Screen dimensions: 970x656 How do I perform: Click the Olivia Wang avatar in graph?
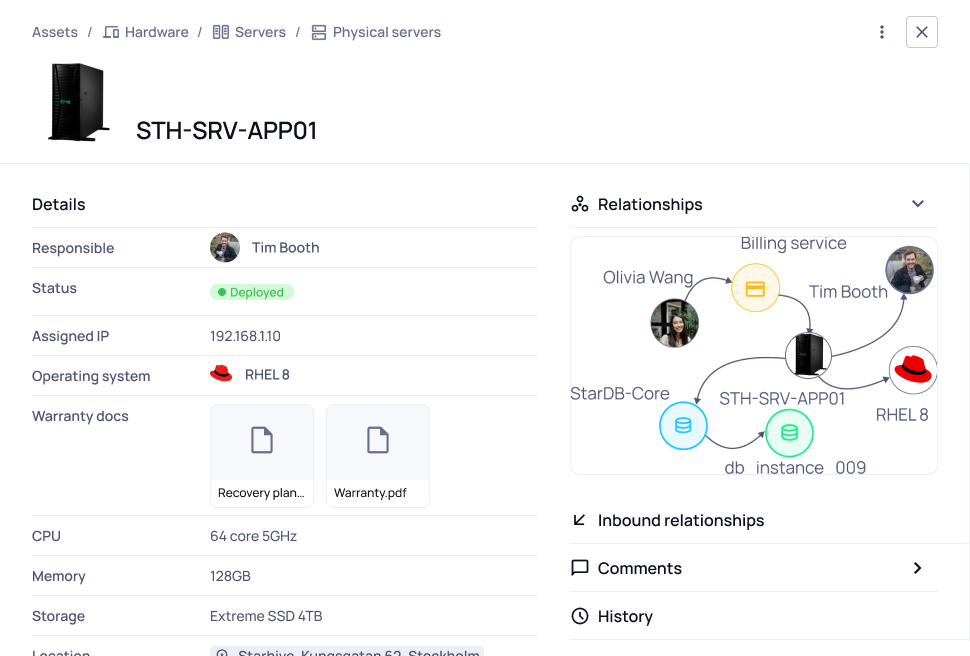coord(674,323)
